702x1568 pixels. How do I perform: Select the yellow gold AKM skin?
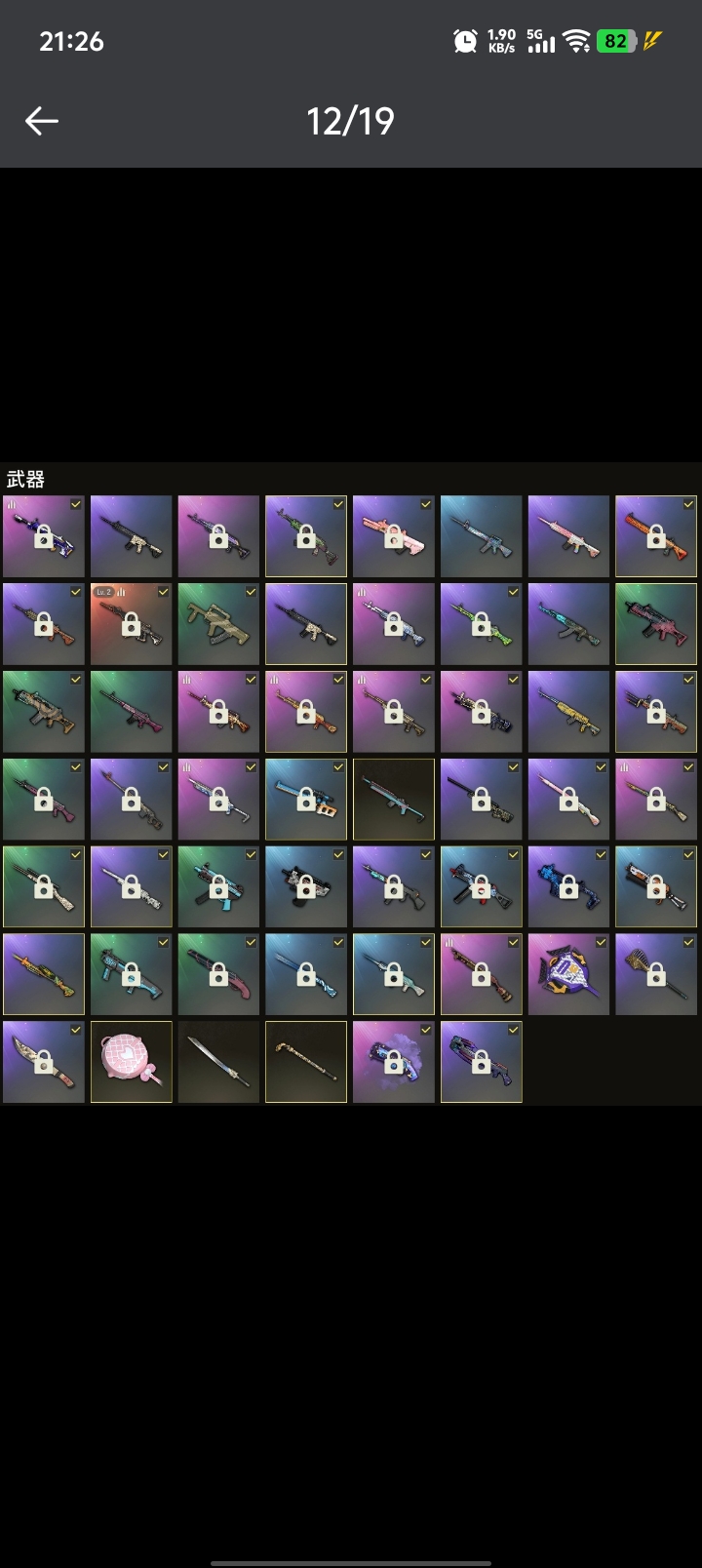568,712
